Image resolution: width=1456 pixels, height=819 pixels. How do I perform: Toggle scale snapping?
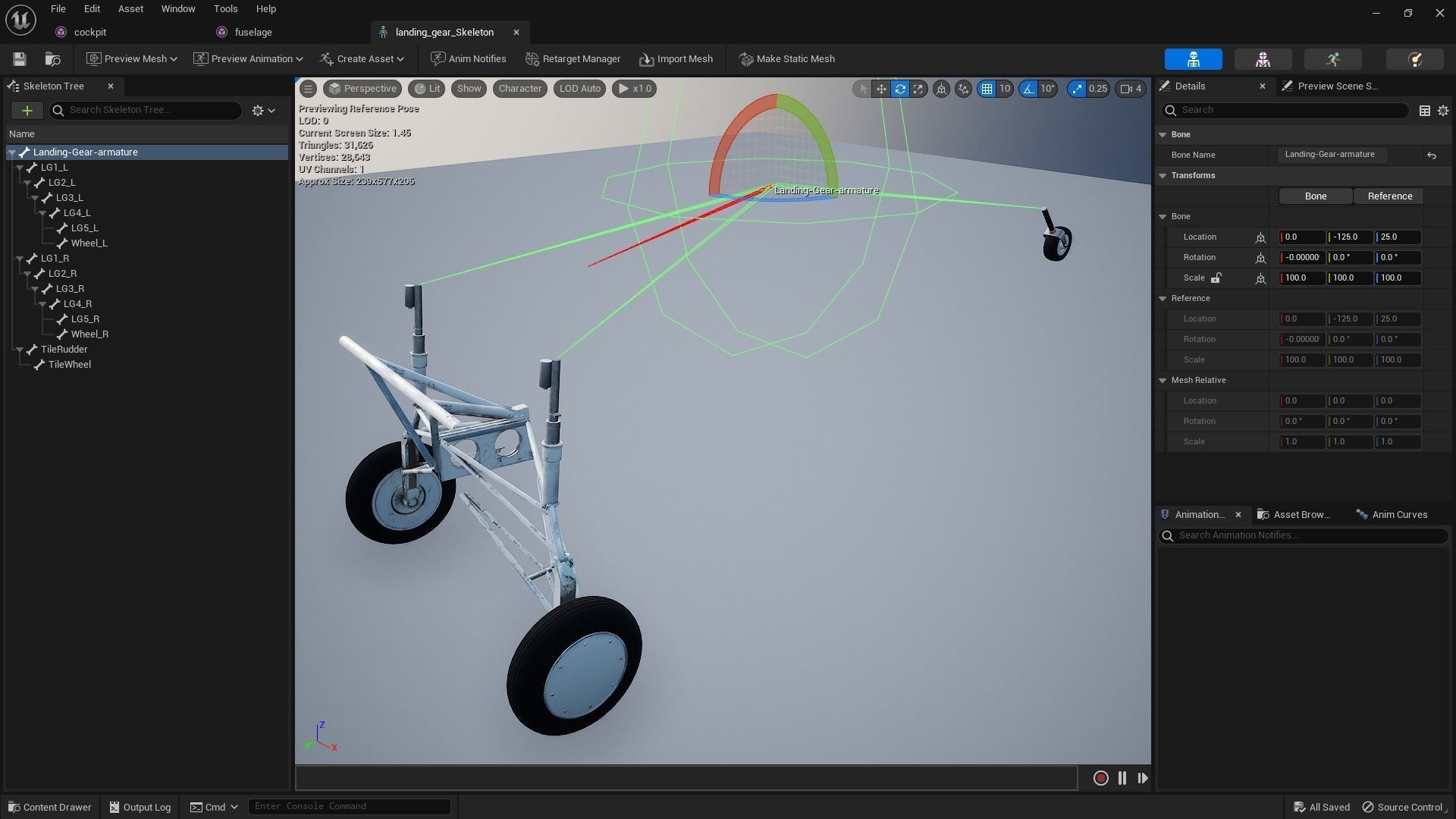tap(1077, 89)
